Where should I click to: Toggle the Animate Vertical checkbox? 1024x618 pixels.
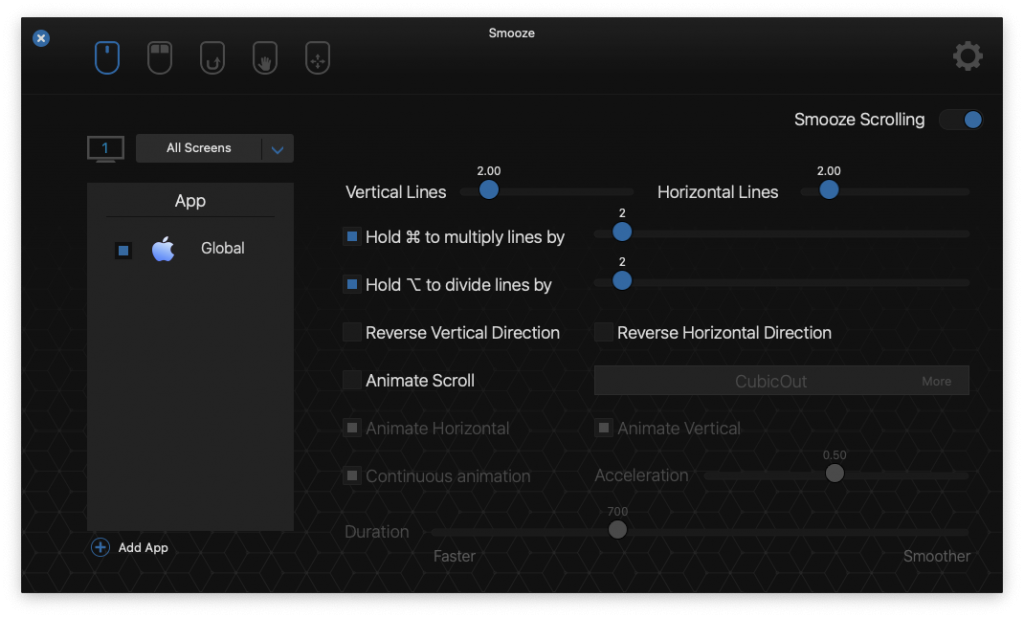coord(603,428)
